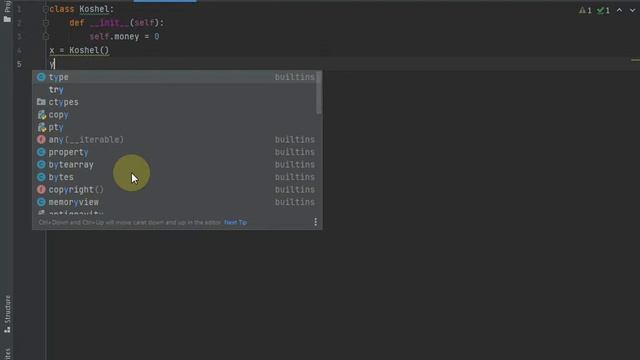The height and width of the screenshot is (360, 640).
Task: Click the class icon beside 'memoryview'
Action: [41, 202]
